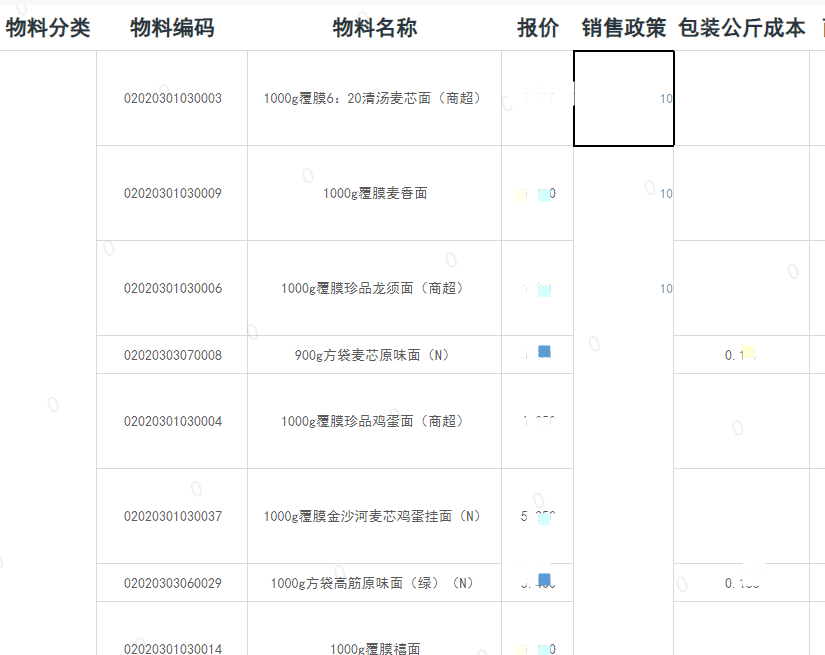Select cell with code 02020301030004
The width and height of the screenshot is (825, 655).
[x=172, y=421]
